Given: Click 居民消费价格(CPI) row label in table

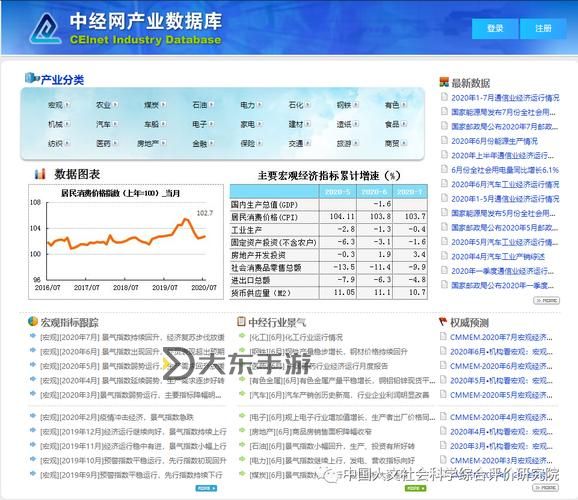Looking at the screenshot, I should [264, 217].
